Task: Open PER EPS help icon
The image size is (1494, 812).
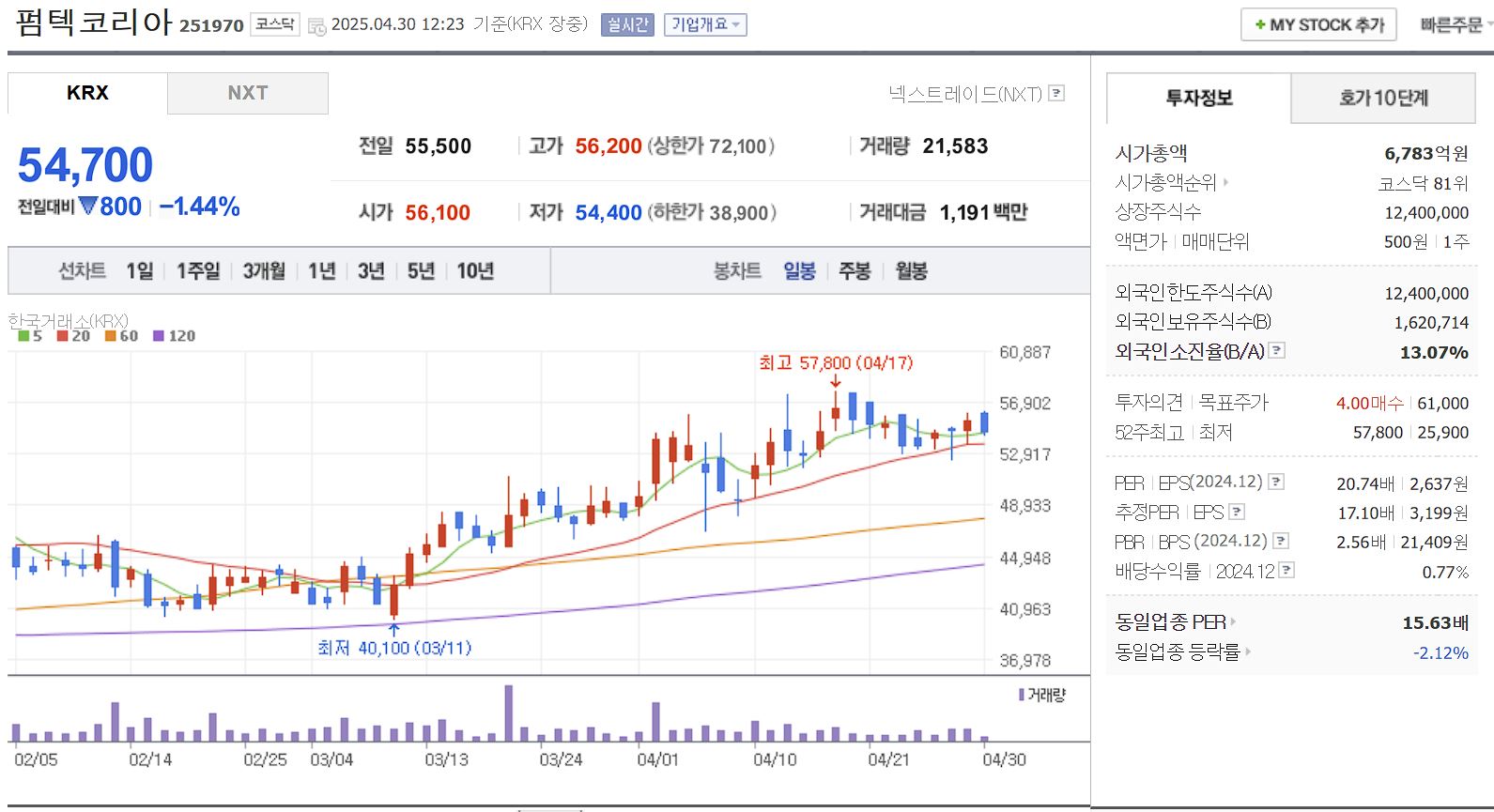Action: coord(1276,482)
